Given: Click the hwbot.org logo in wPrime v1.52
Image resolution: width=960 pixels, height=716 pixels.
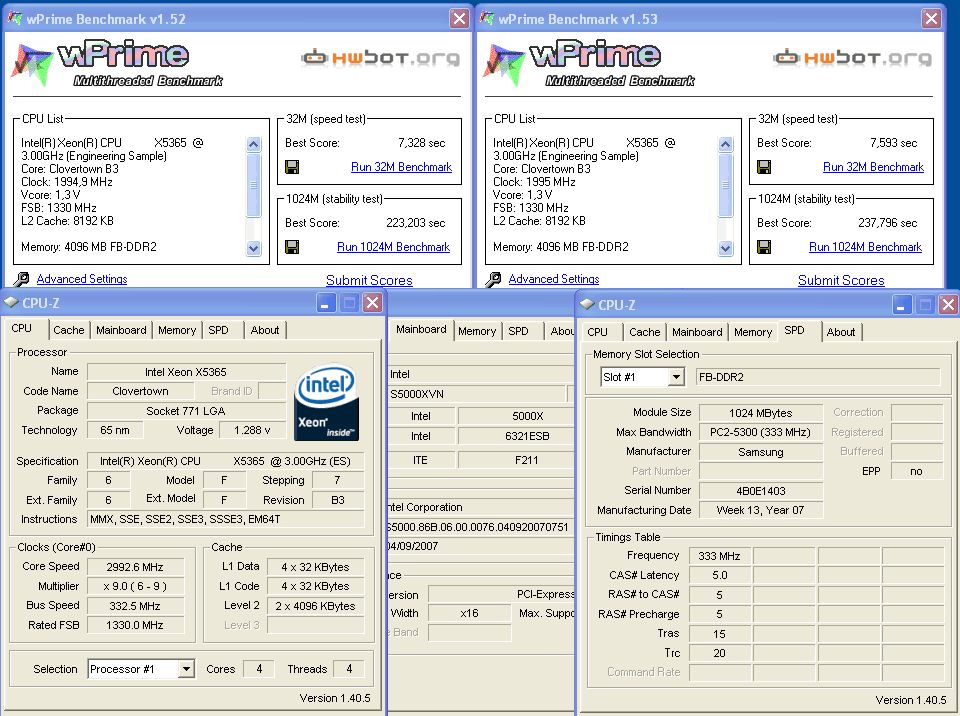Looking at the screenshot, I should [x=380, y=58].
